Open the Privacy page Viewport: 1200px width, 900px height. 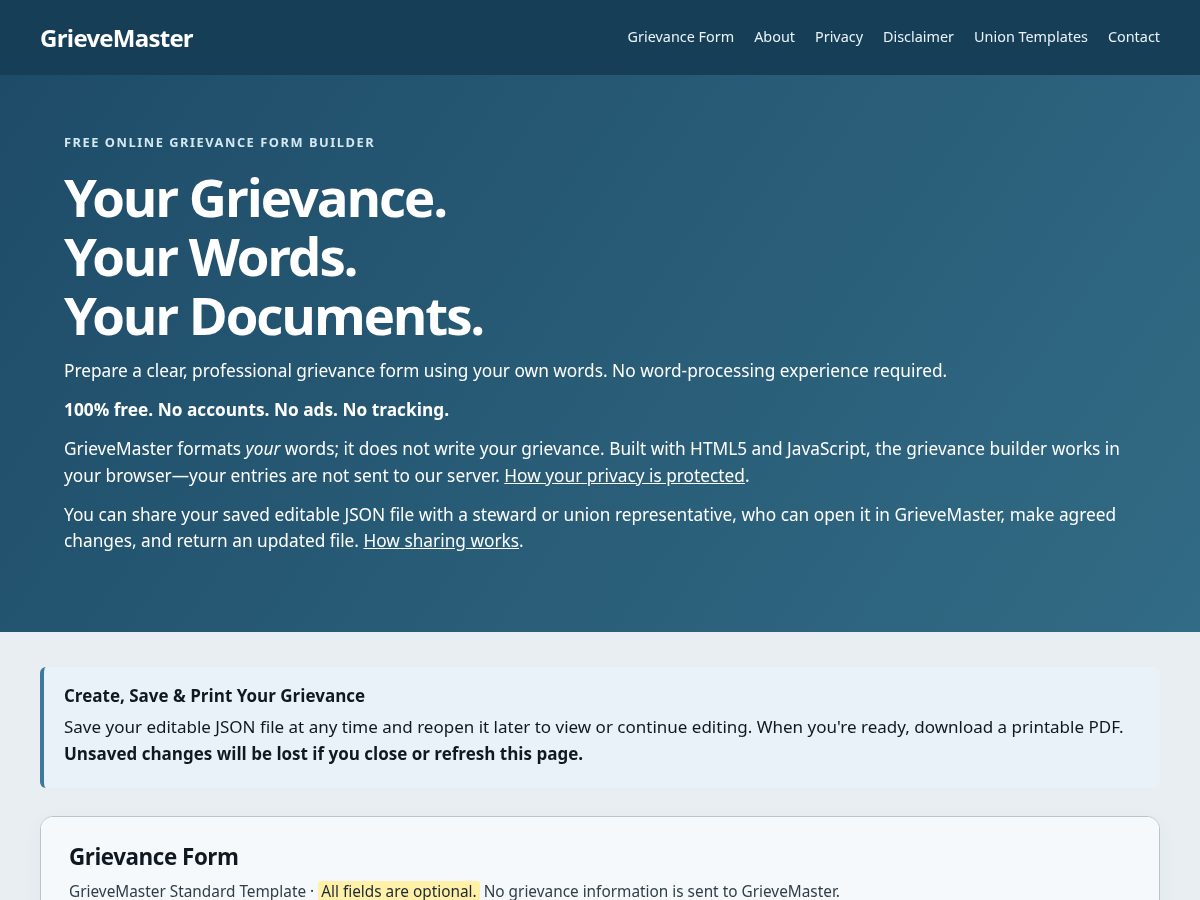[x=839, y=37]
